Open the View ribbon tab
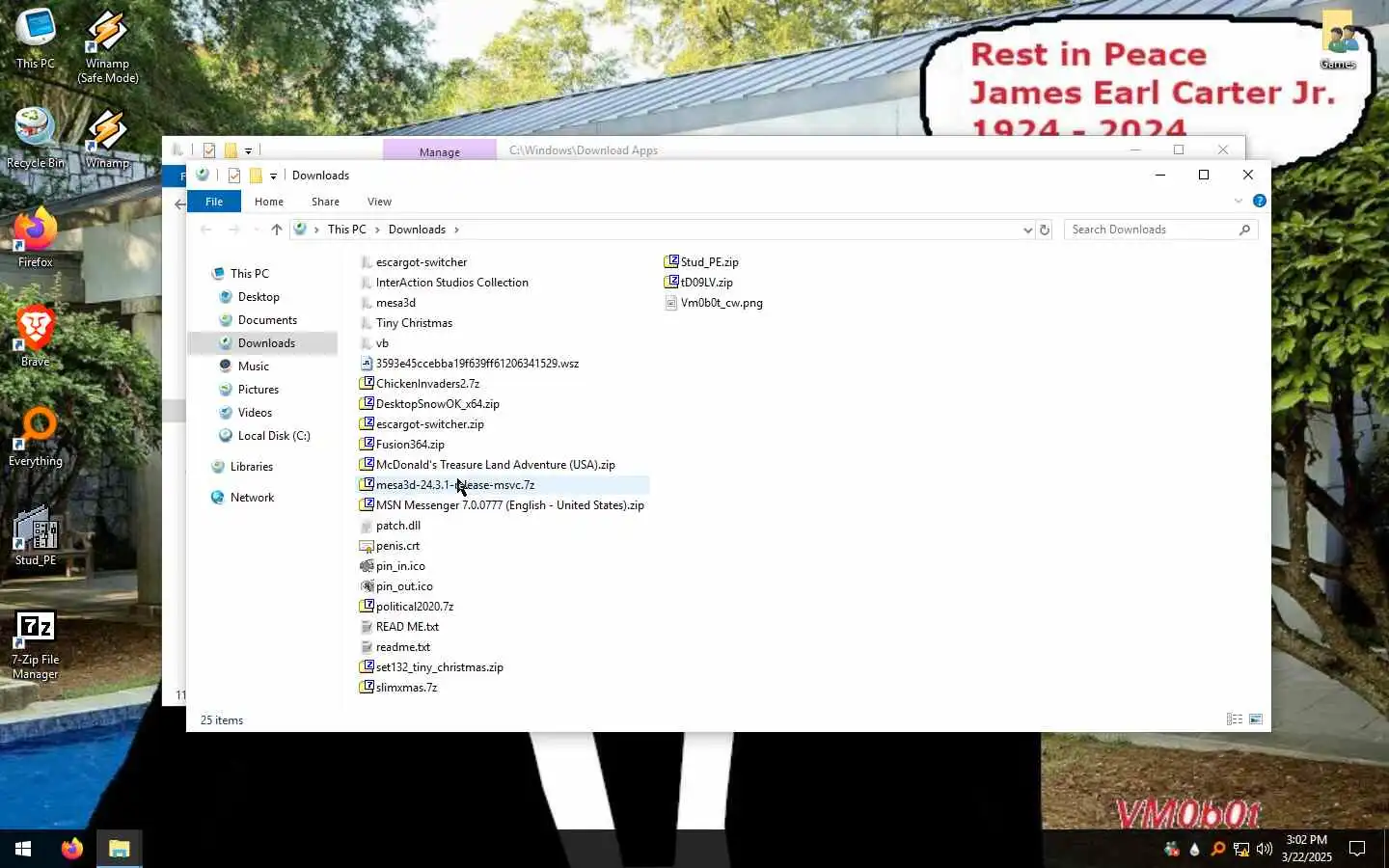1389x868 pixels. [x=379, y=202]
